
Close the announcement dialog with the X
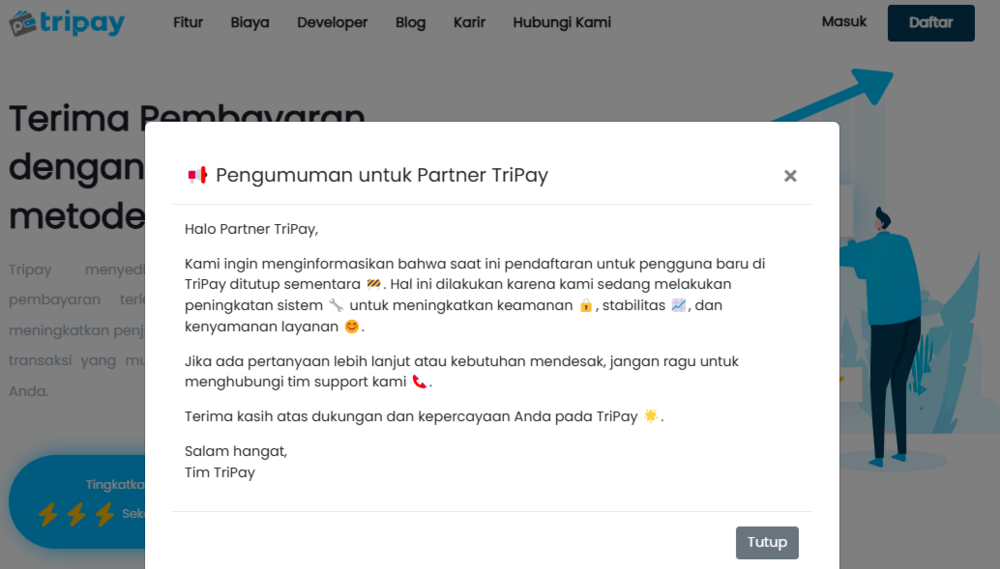pyautogui.click(x=790, y=176)
